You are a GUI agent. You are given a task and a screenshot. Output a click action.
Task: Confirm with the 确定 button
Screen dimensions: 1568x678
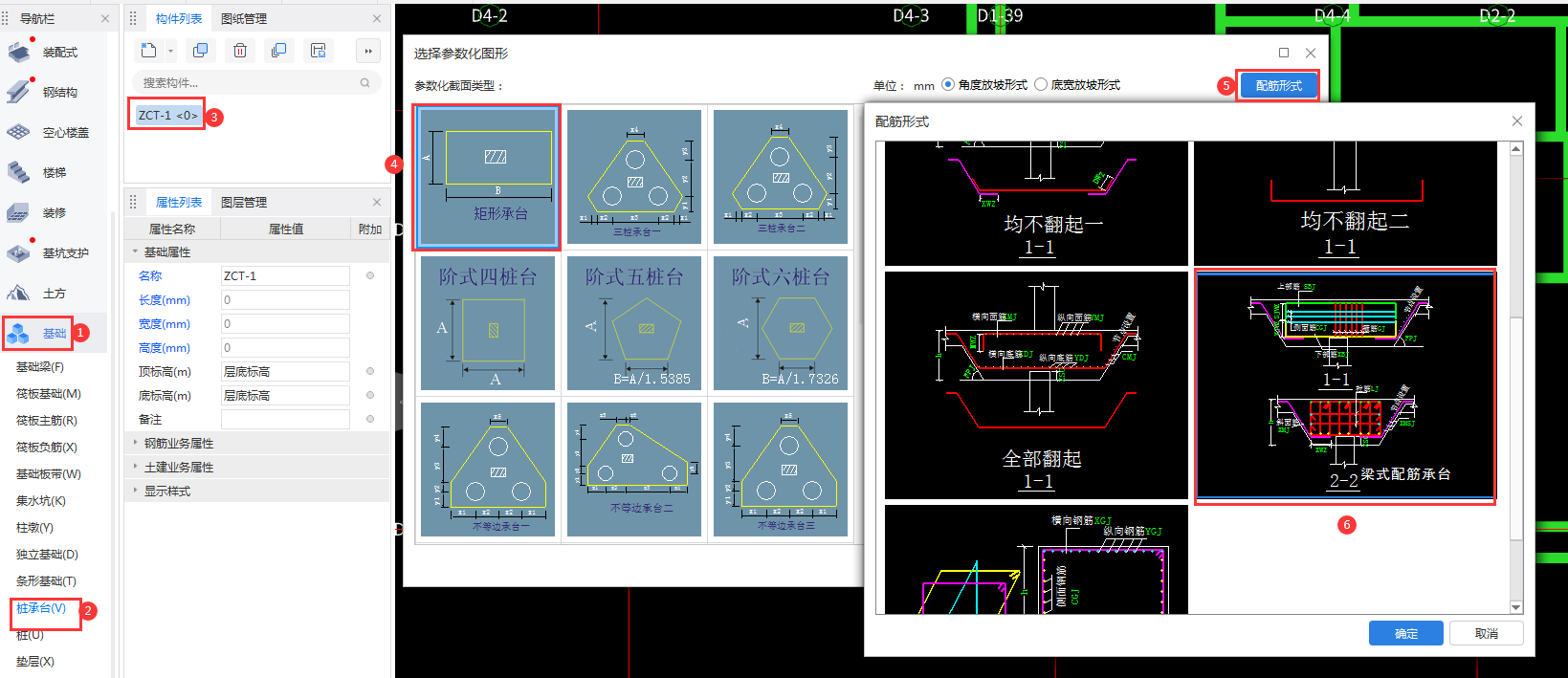click(1406, 633)
